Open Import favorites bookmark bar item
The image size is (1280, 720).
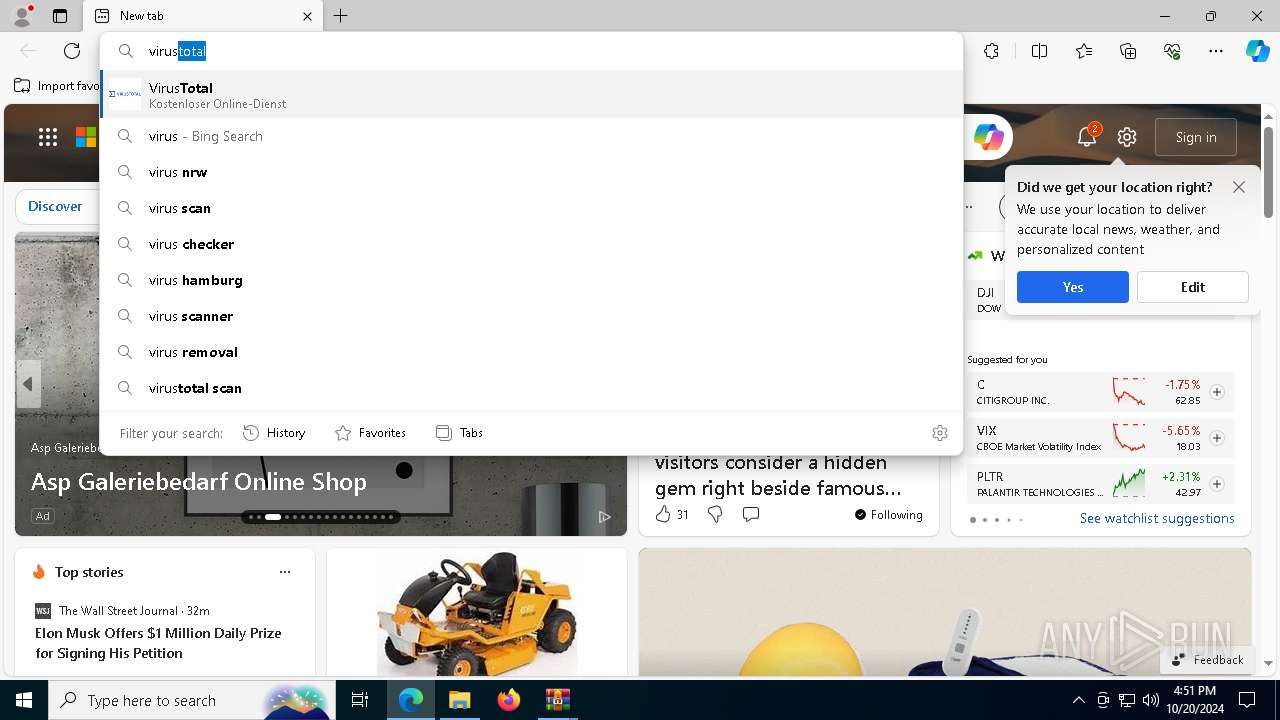click(x=57, y=86)
